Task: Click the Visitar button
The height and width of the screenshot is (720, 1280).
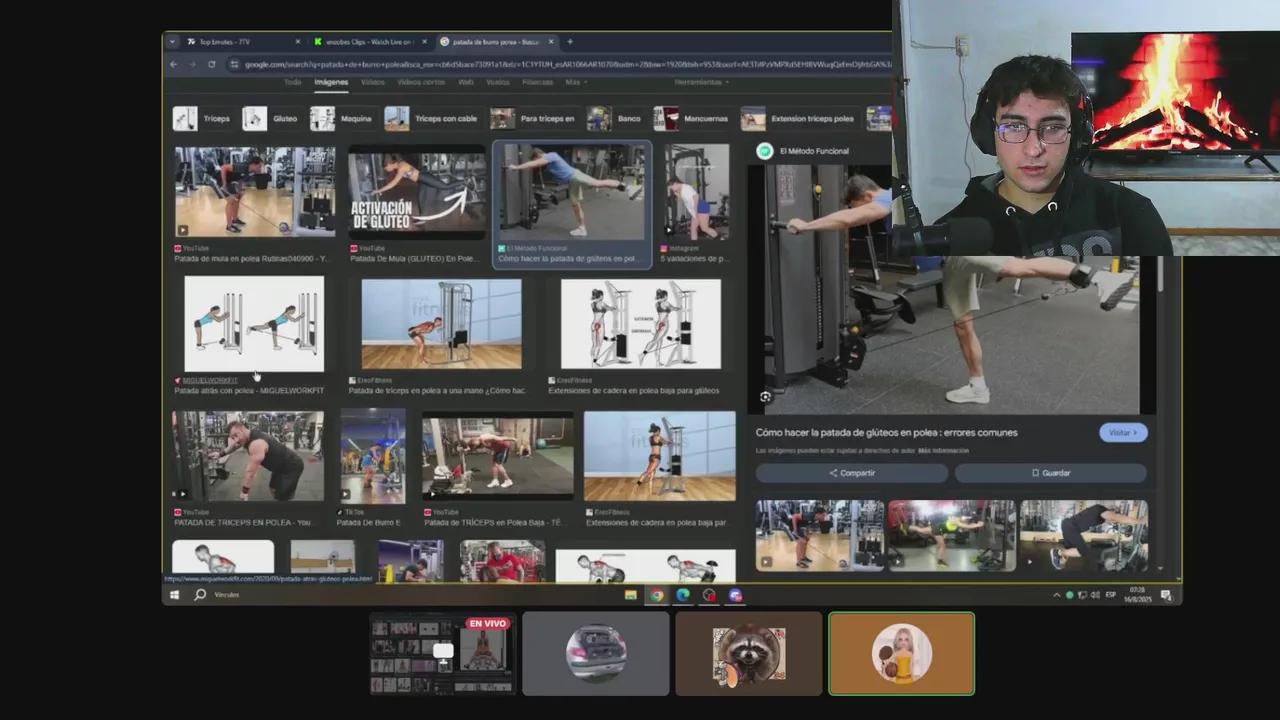Action: tap(1123, 433)
